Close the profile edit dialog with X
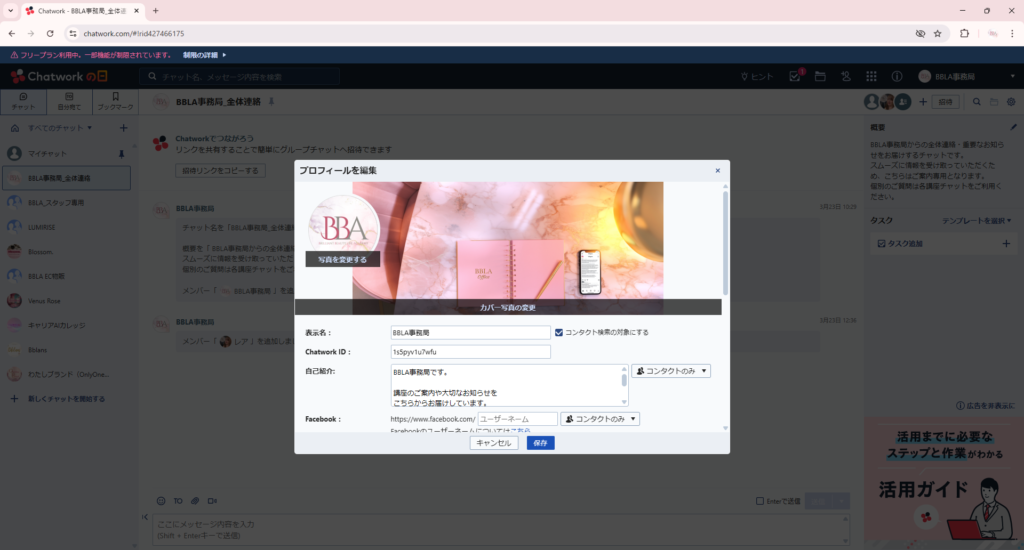Viewport: 1024px width, 550px height. click(717, 171)
